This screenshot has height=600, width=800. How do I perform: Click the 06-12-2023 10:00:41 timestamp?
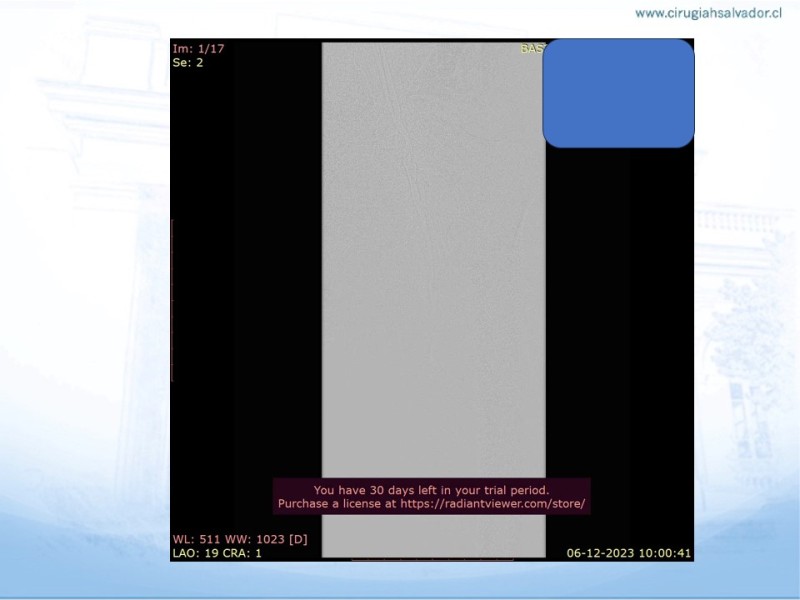click(629, 553)
